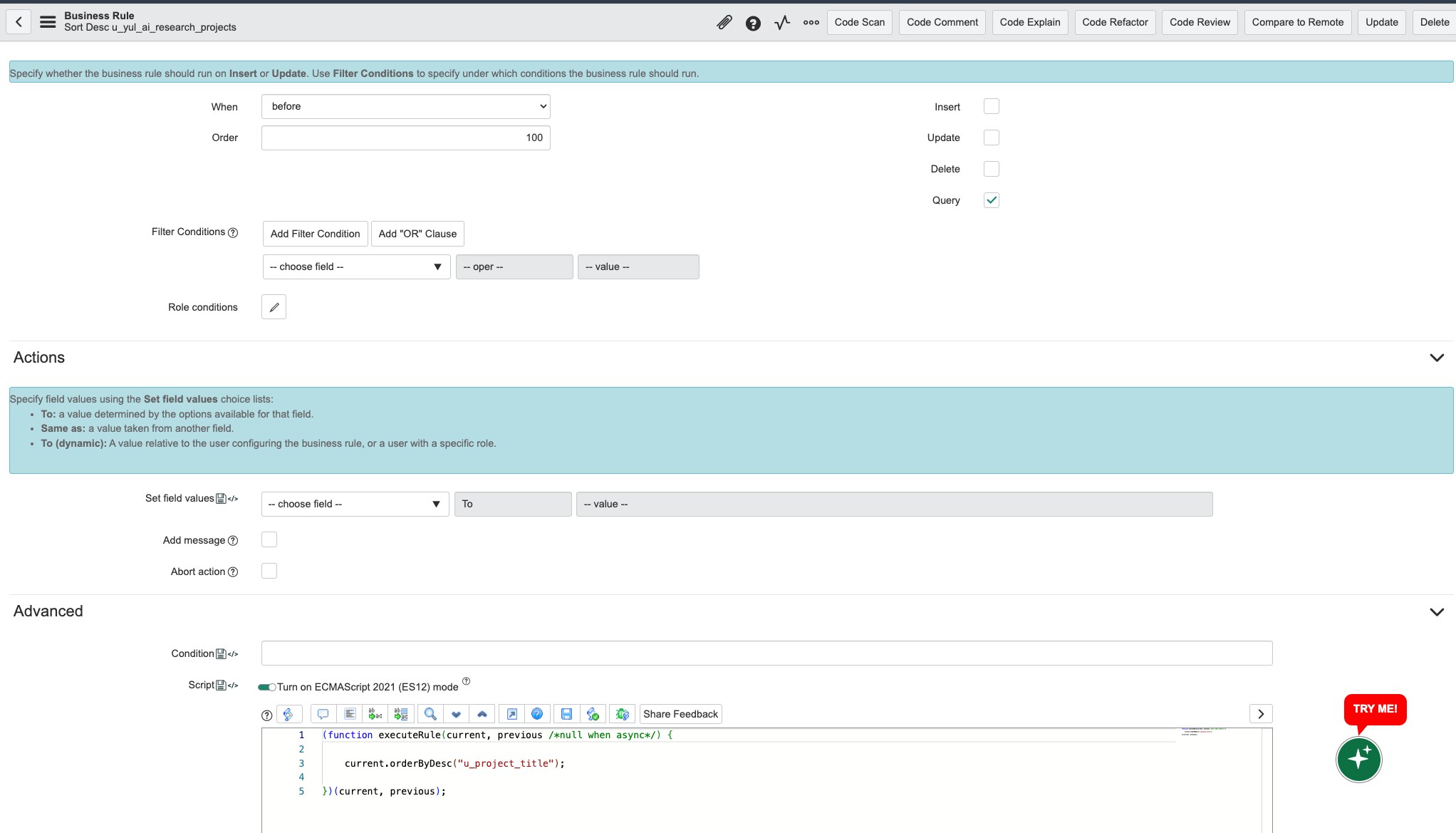Open the activity stream pulse icon
The image size is (1456, 833).
coord(782,23)
